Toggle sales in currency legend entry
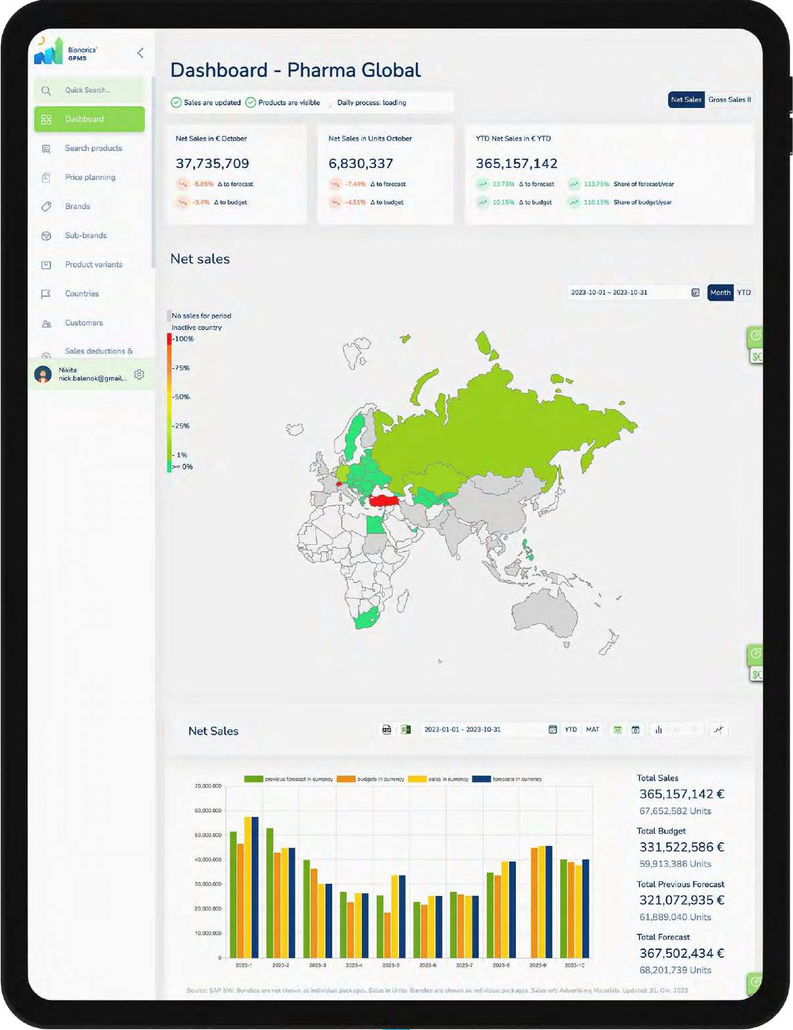Viewport: 793px width, 1030px height. [x=438, y=779]
